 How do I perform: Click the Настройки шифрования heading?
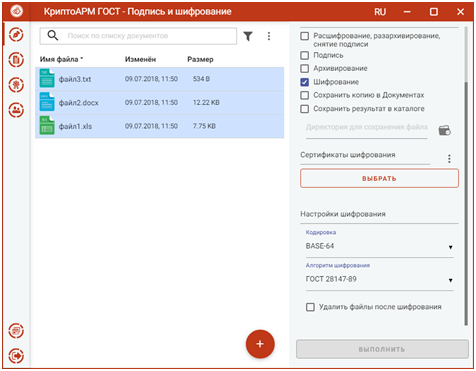(x=343, y=214)
